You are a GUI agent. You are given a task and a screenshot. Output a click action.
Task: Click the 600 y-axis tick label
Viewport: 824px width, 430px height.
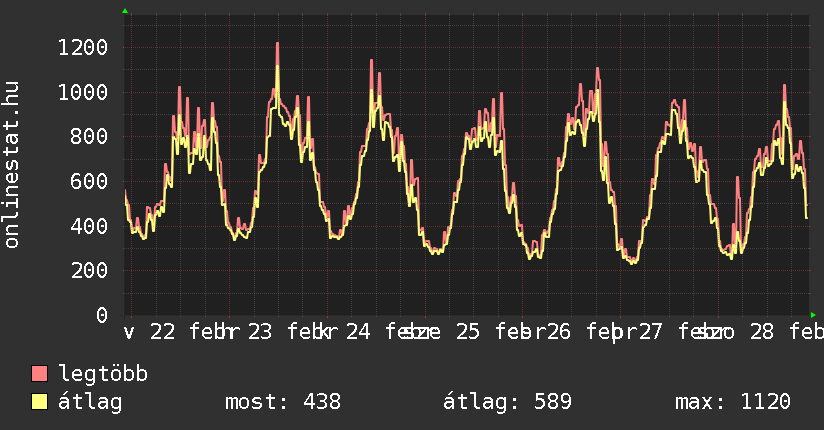89,182
